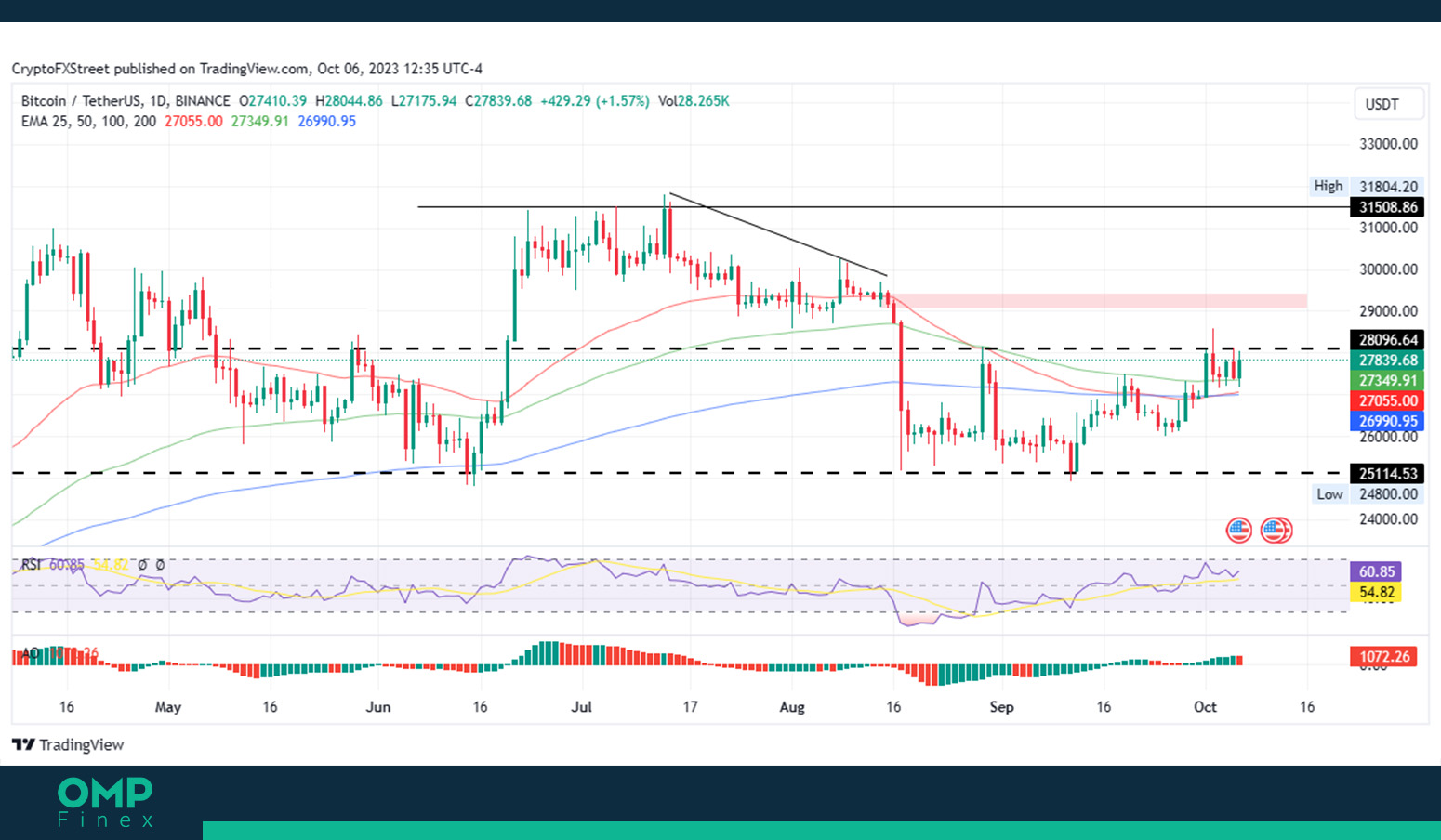Click the close value C27839.68
Viewport: 1441px width, 840px height.
pyautogui.click(x=498, y=100)
